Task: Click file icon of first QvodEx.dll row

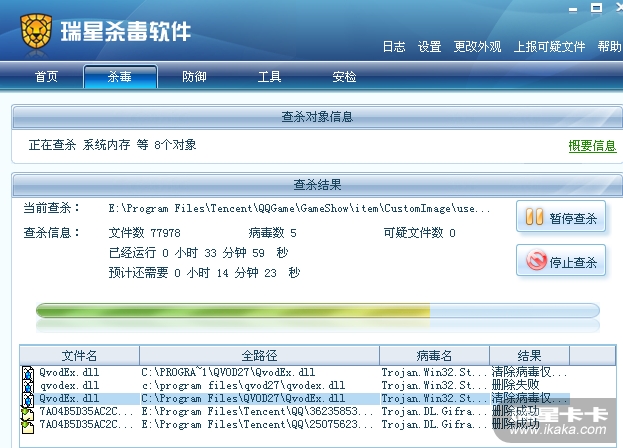Action: [x=28, y=373]
